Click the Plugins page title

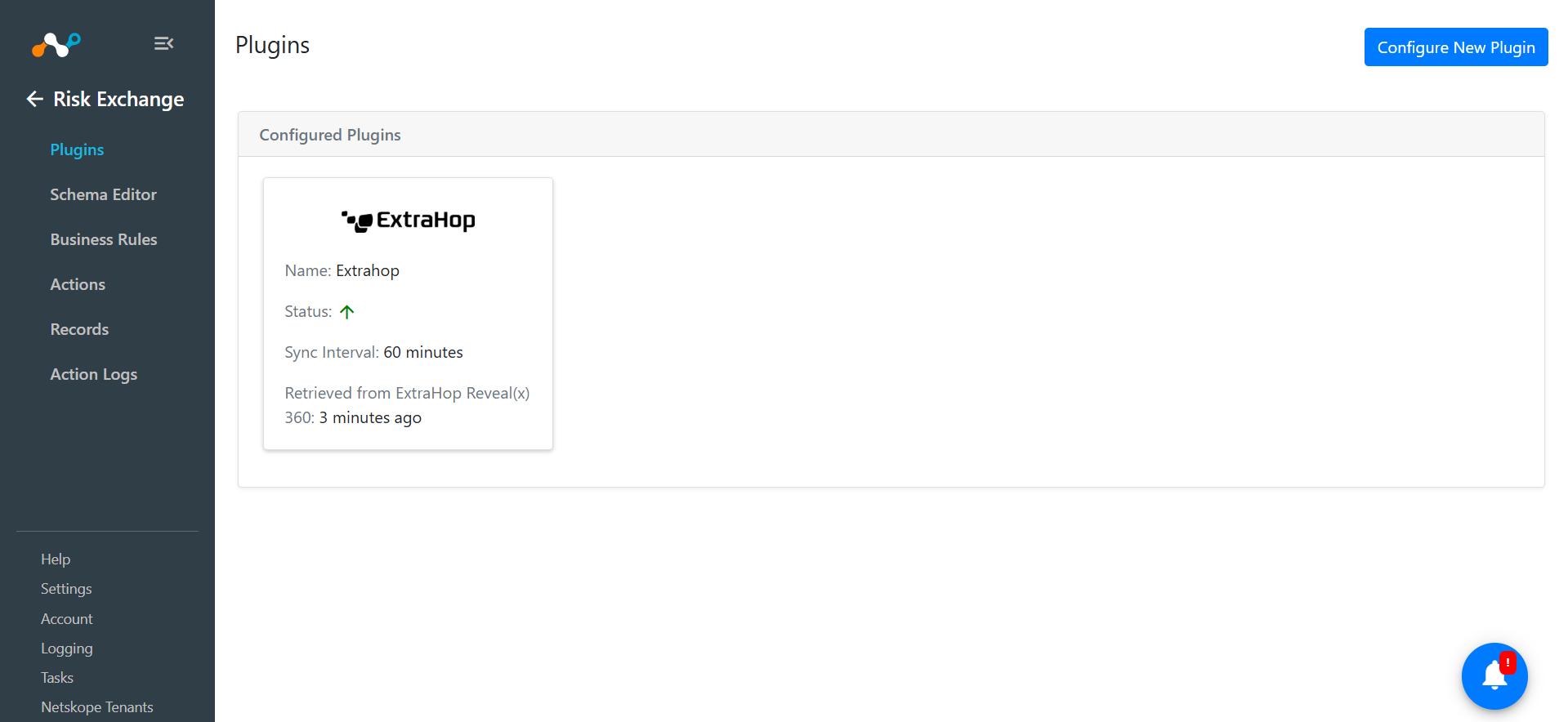pyautogui.click(x=273, y=46)
